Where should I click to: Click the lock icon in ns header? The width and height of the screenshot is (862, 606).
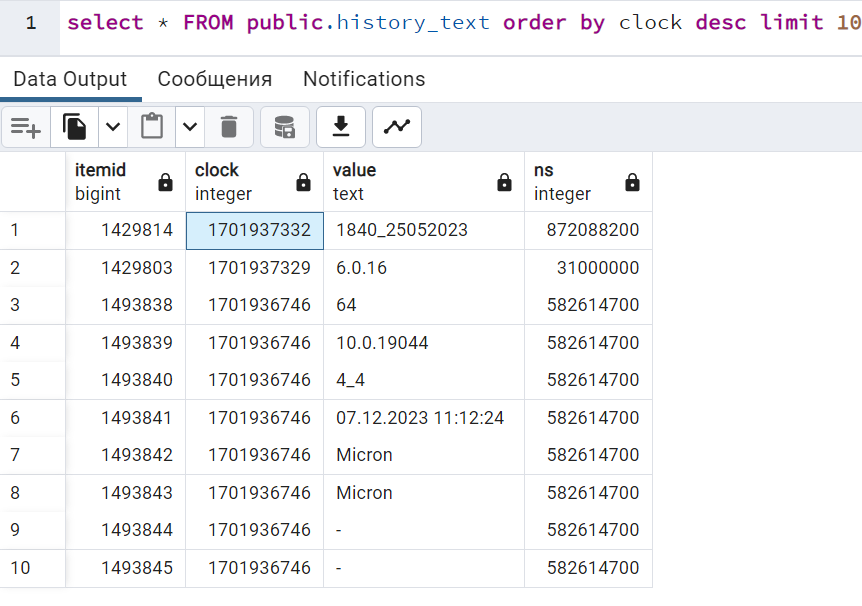pos(632,182)
